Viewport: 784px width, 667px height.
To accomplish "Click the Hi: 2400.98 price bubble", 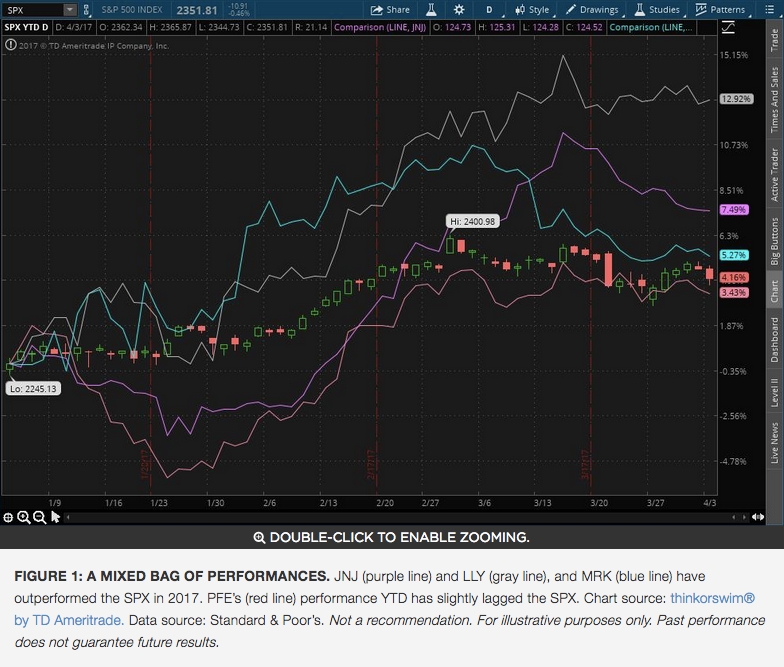I will point(472,222).
